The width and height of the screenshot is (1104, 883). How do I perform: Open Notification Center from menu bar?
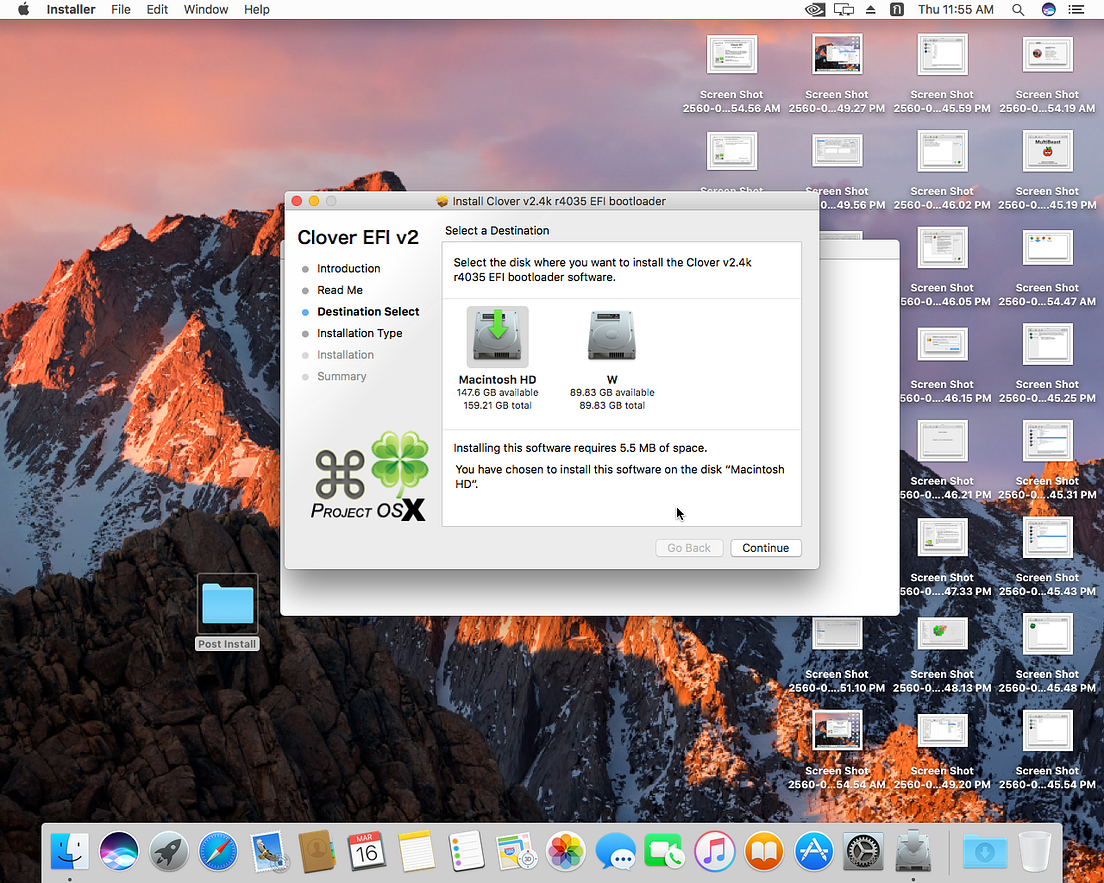[x=1076, y=9]
